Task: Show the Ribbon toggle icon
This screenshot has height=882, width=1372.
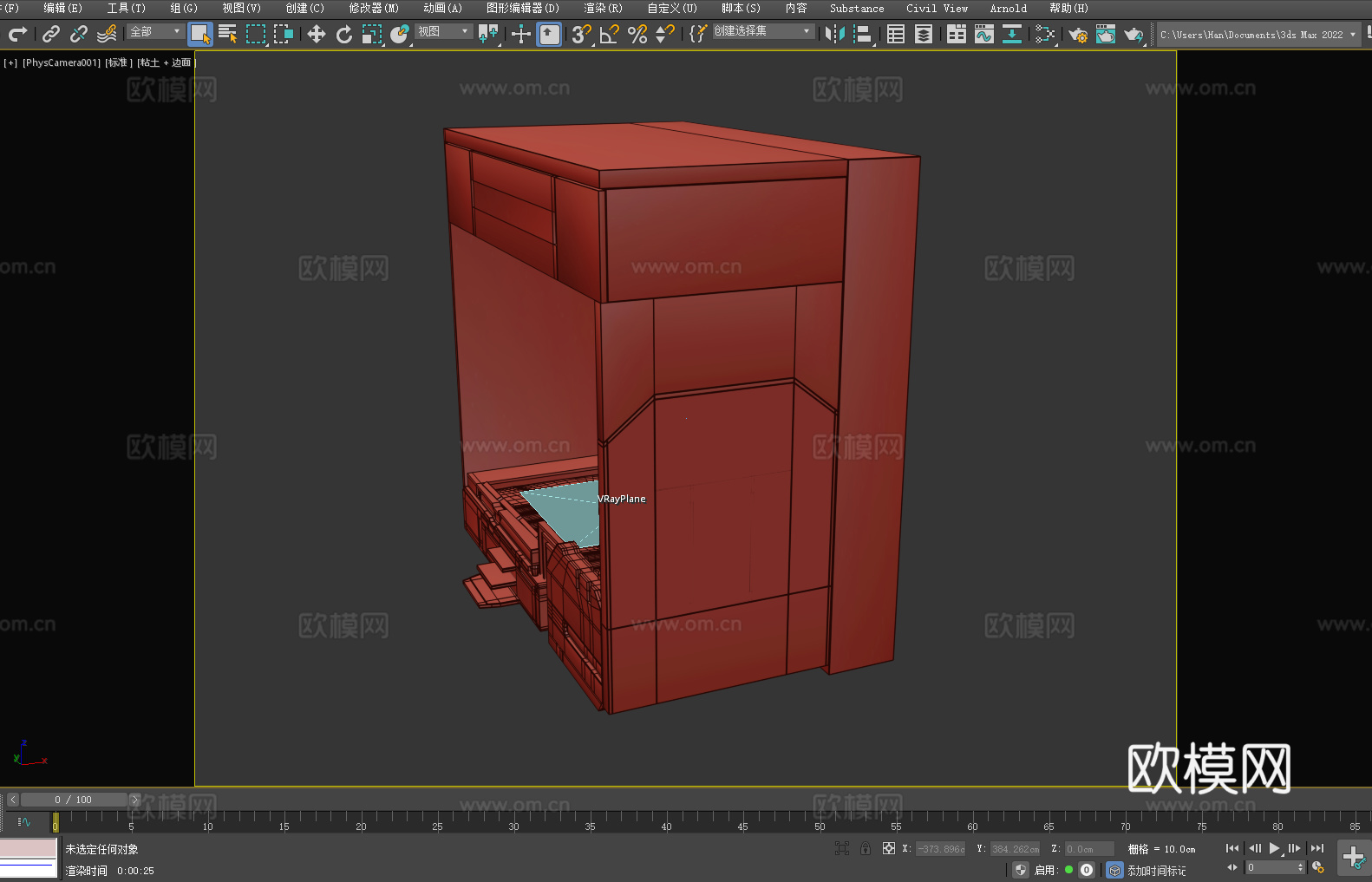Action: (x=957, y=34)
